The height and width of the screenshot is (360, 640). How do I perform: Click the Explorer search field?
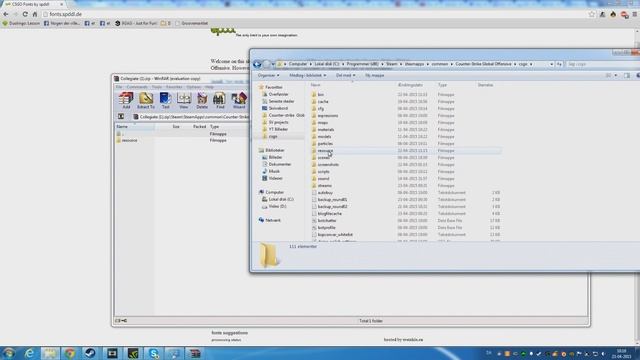pos(602,64)
